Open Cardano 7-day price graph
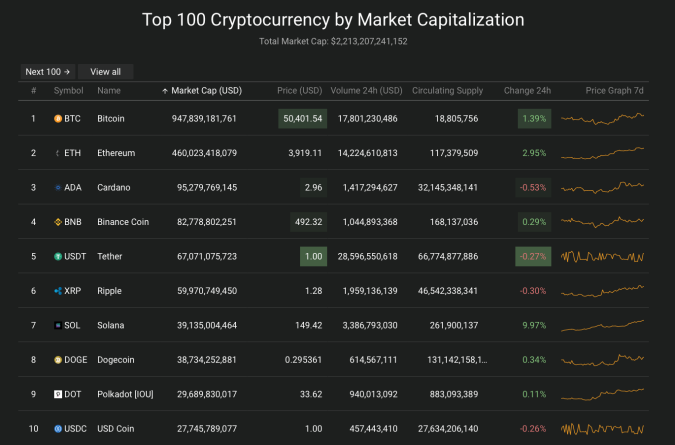Screen dimensions: 675x445 [x=602, y=187]
